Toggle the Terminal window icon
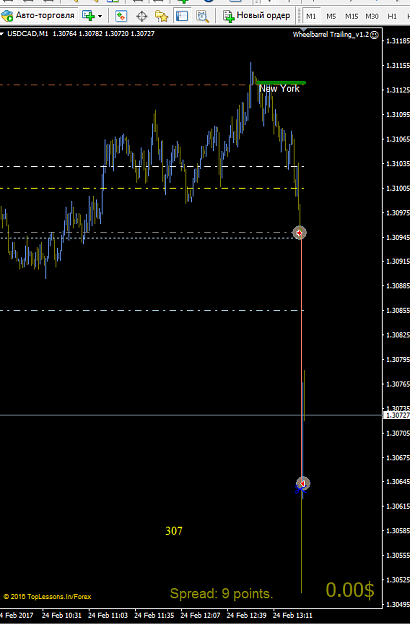 click(x=182, y=16)
